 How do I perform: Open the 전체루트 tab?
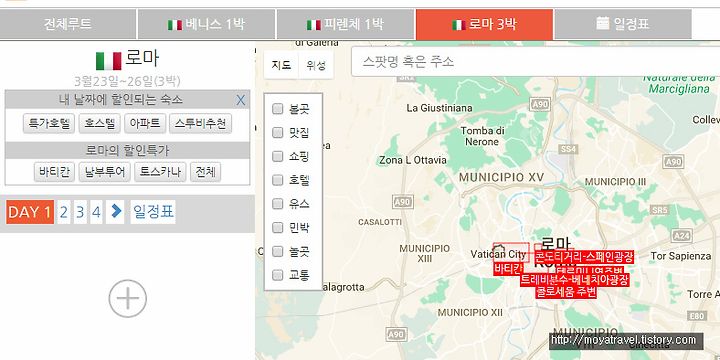pos(68,24)
